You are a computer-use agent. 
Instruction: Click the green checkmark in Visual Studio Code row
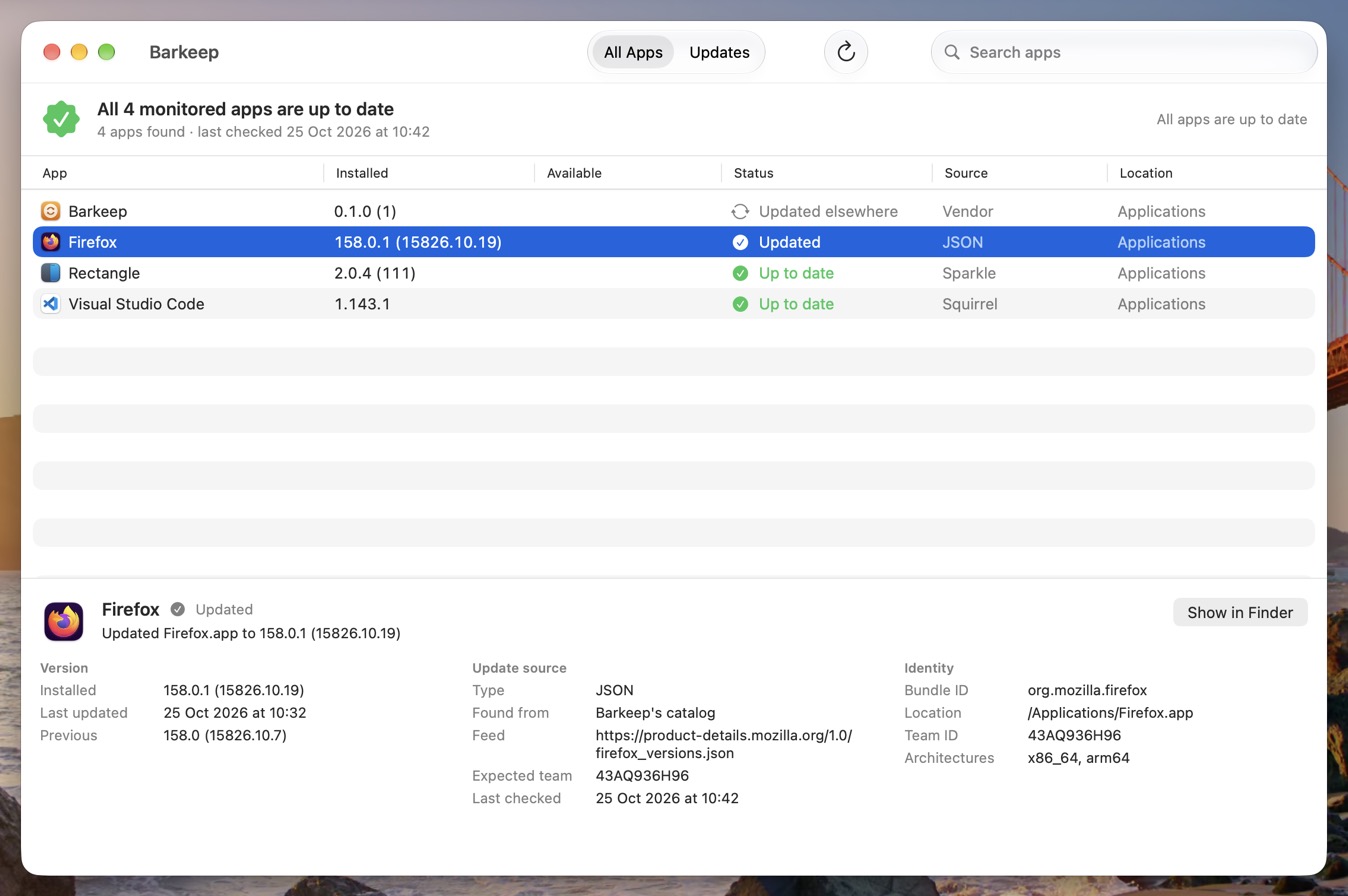click(740, 304)
